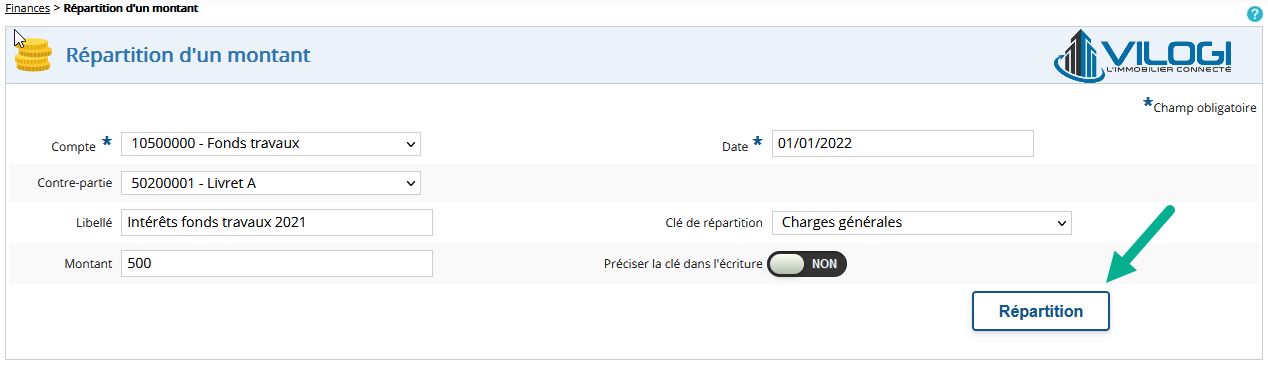Click the 'Clé de répartition' label
1268x370 pixels.
[714, 224]
